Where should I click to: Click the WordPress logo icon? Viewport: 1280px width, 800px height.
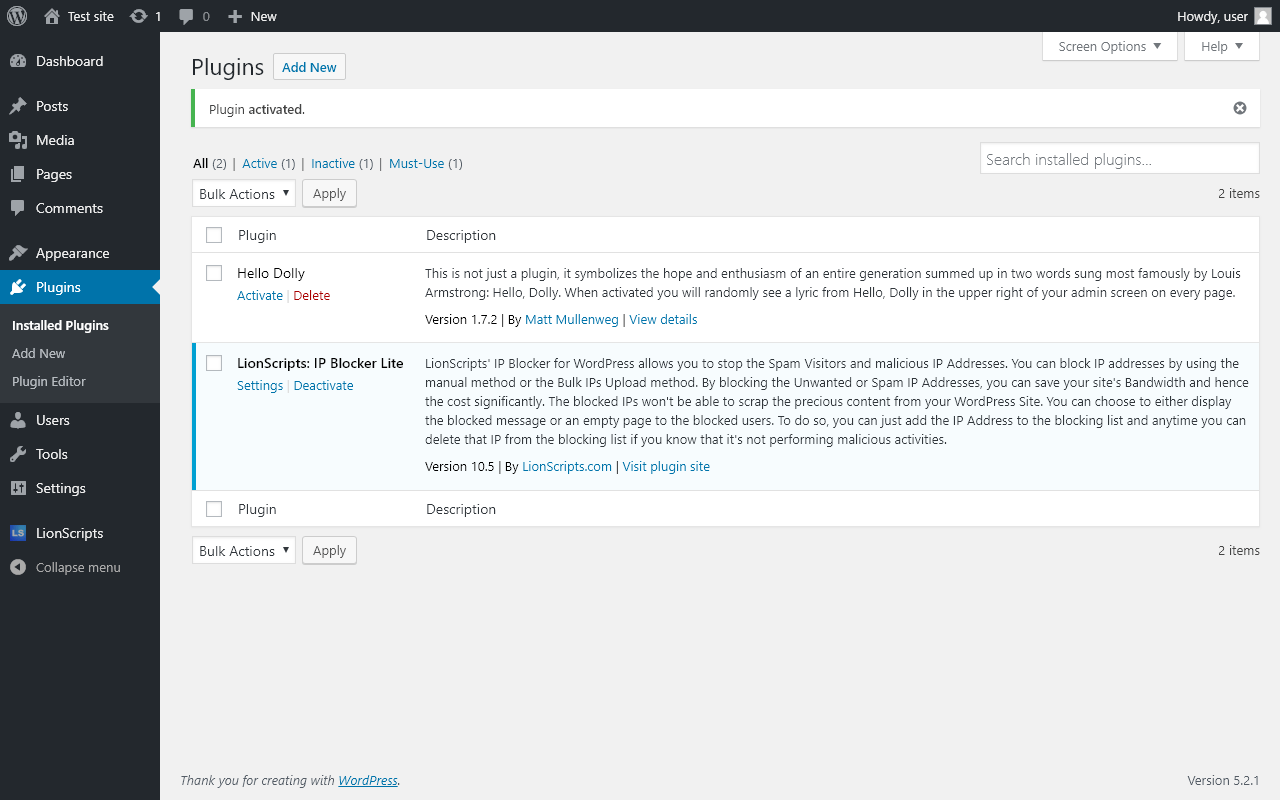17,16
